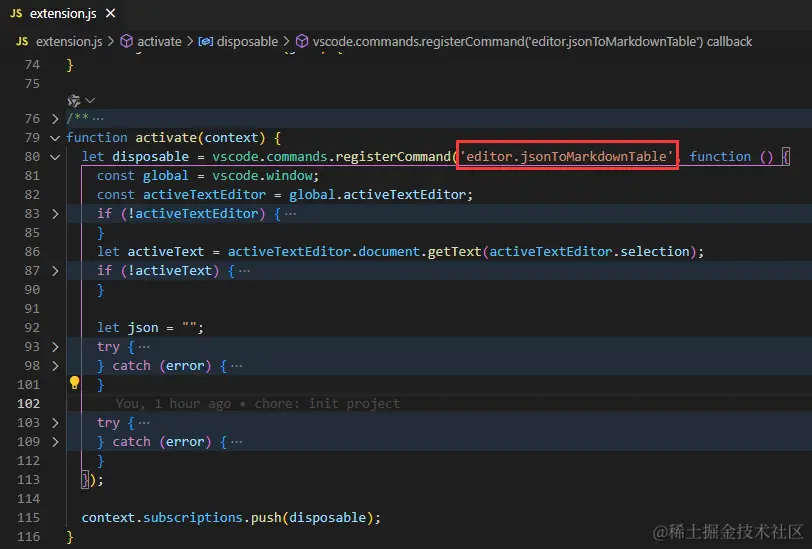Image resolution: width=812 pixels, height=549 pixels.
Task: Expand the folded comment on line 76
Action: 55,119
